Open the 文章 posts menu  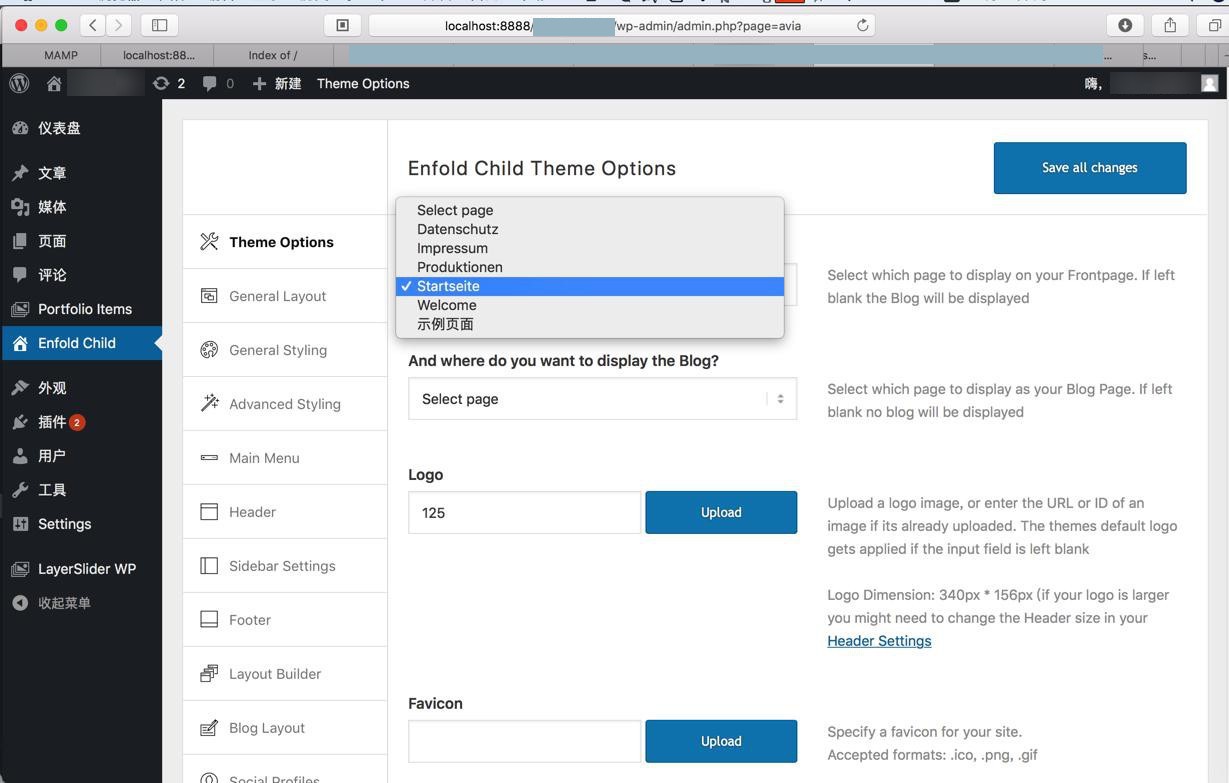pyautogui.click(x=81, y=173)
